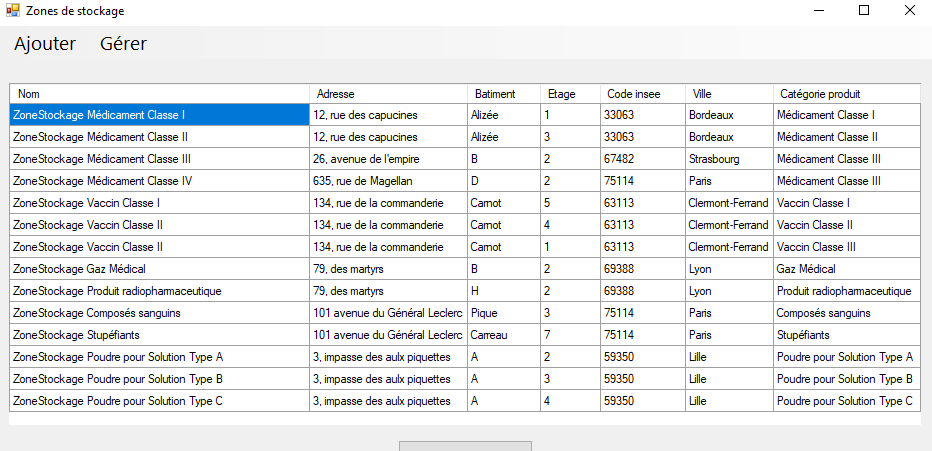
Task: Select the ZoneStockage Gaz Médical cell
Action: point(159,269)
